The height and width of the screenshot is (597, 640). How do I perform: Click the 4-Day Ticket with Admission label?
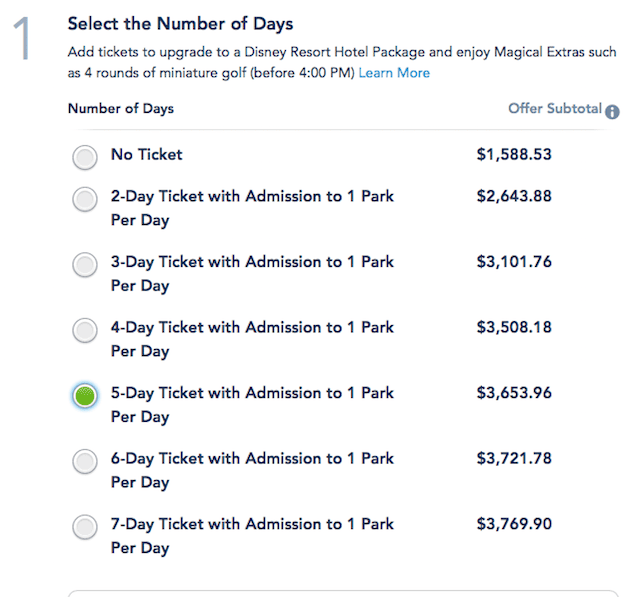pyautogui.click(x=252, y=339)
